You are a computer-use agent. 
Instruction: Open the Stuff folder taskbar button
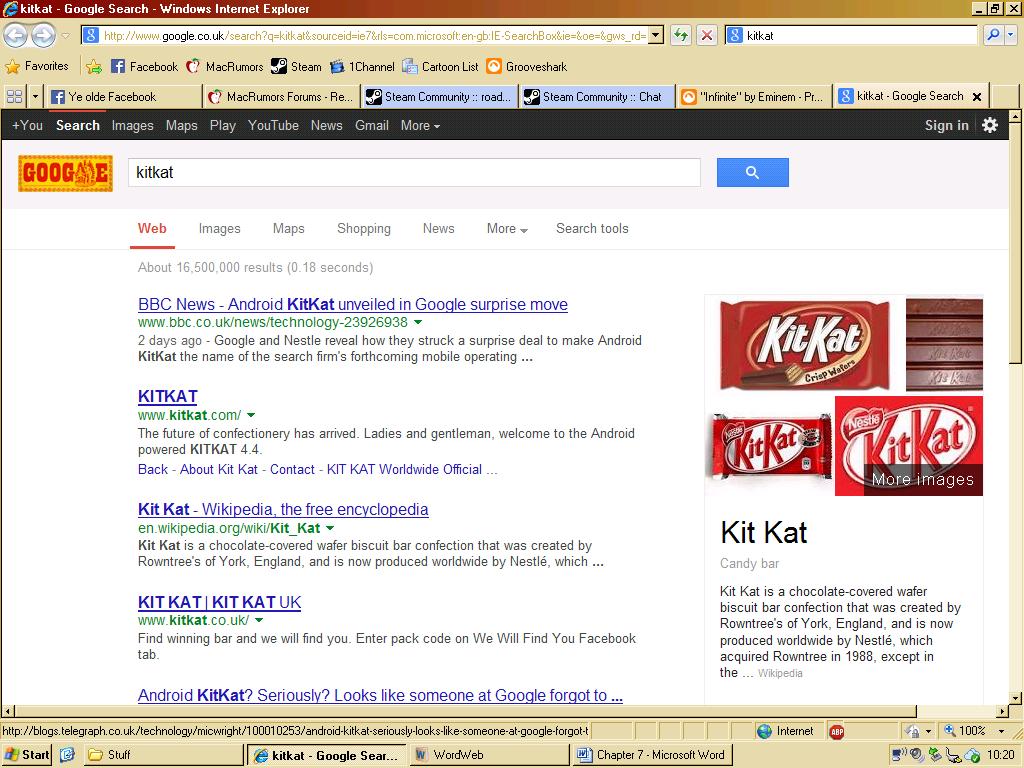[x=163, y=755]
